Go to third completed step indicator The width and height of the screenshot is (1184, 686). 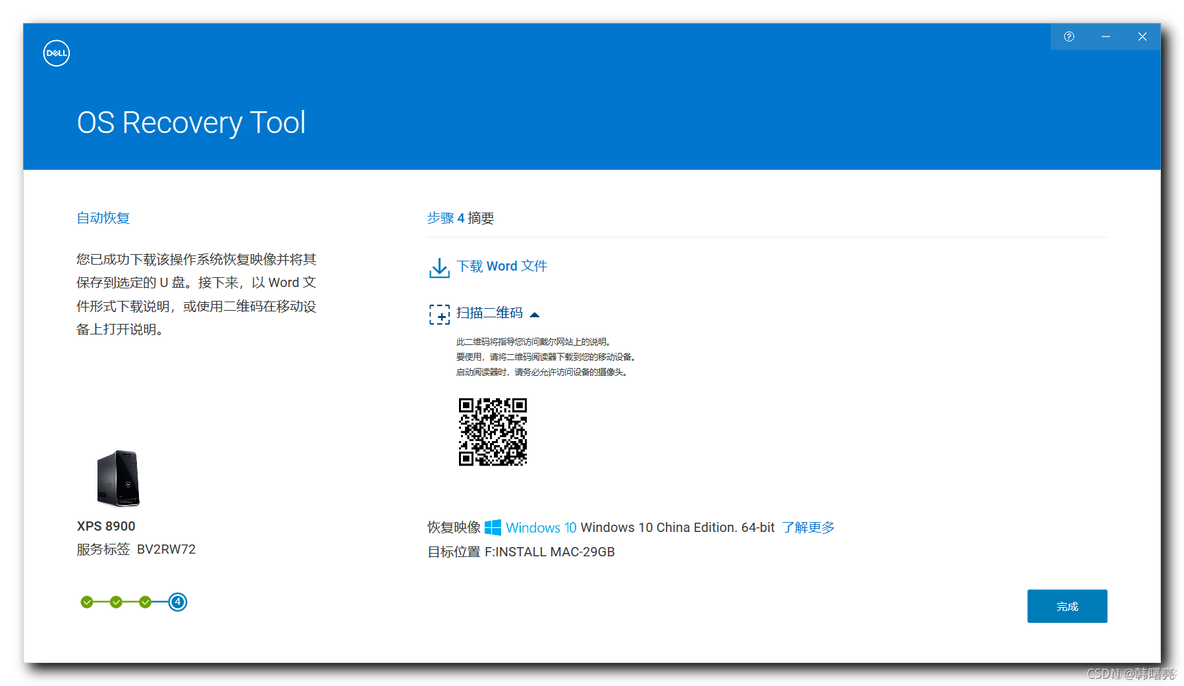point(145,602)
